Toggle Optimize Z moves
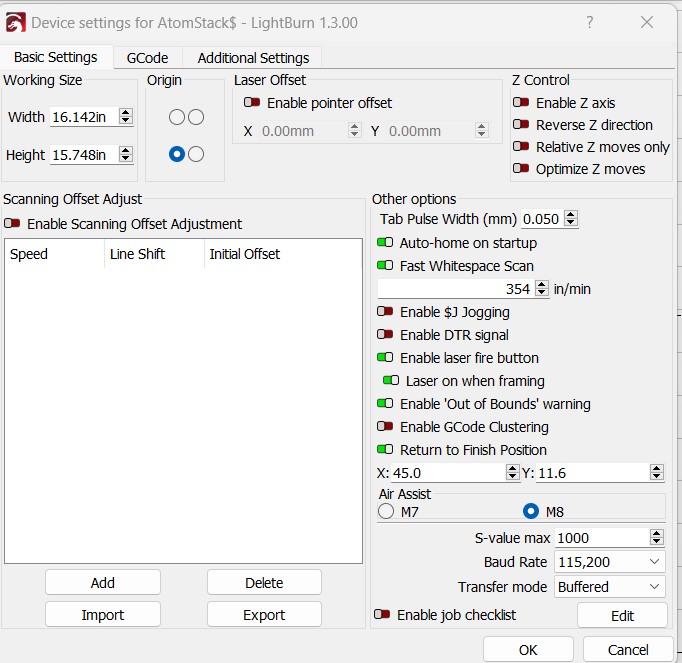The height and width of the screenshot is (663, 682). tap(521, 168)
